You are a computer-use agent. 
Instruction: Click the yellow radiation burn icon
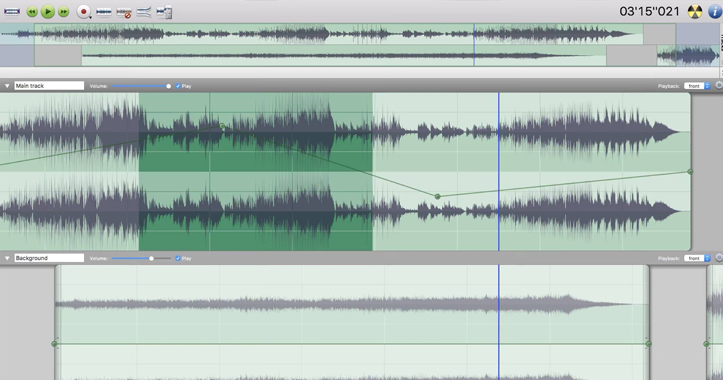coord(694,12)
